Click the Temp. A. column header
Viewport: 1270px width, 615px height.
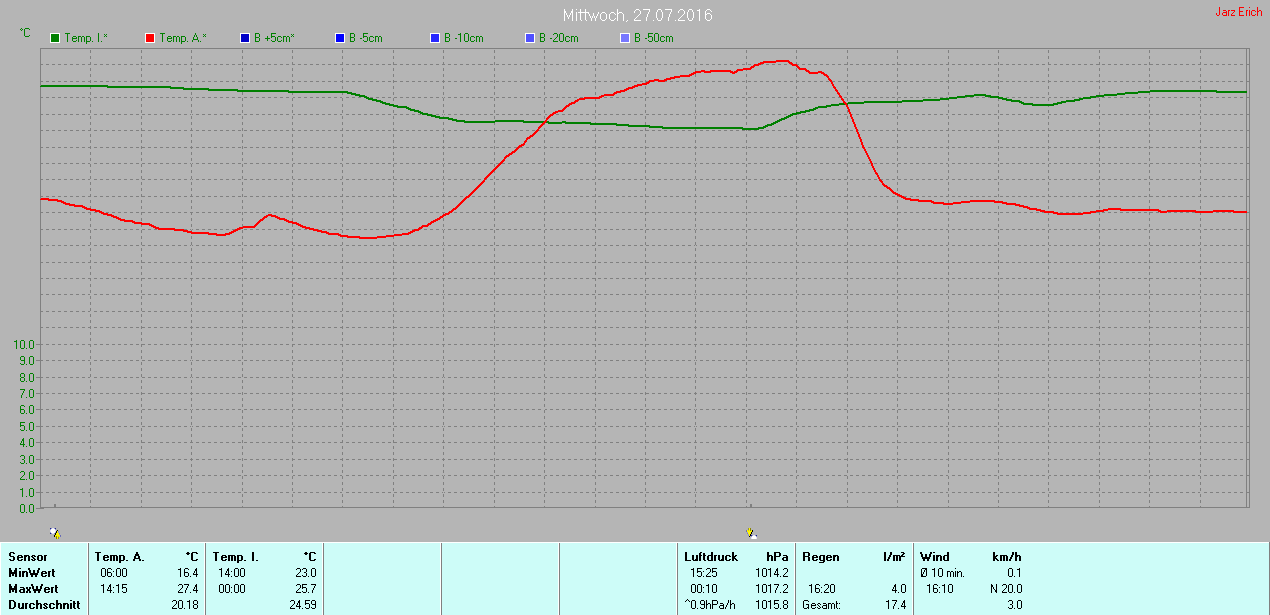(119, 556)
